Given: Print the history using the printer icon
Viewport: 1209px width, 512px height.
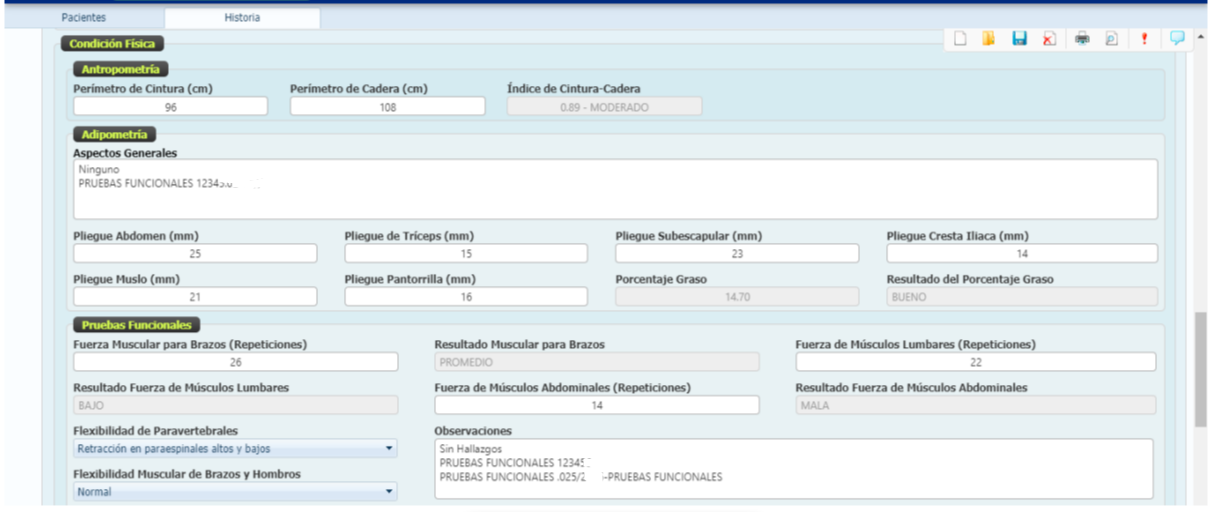Looking at the screenshot, I should (1082, 39).
